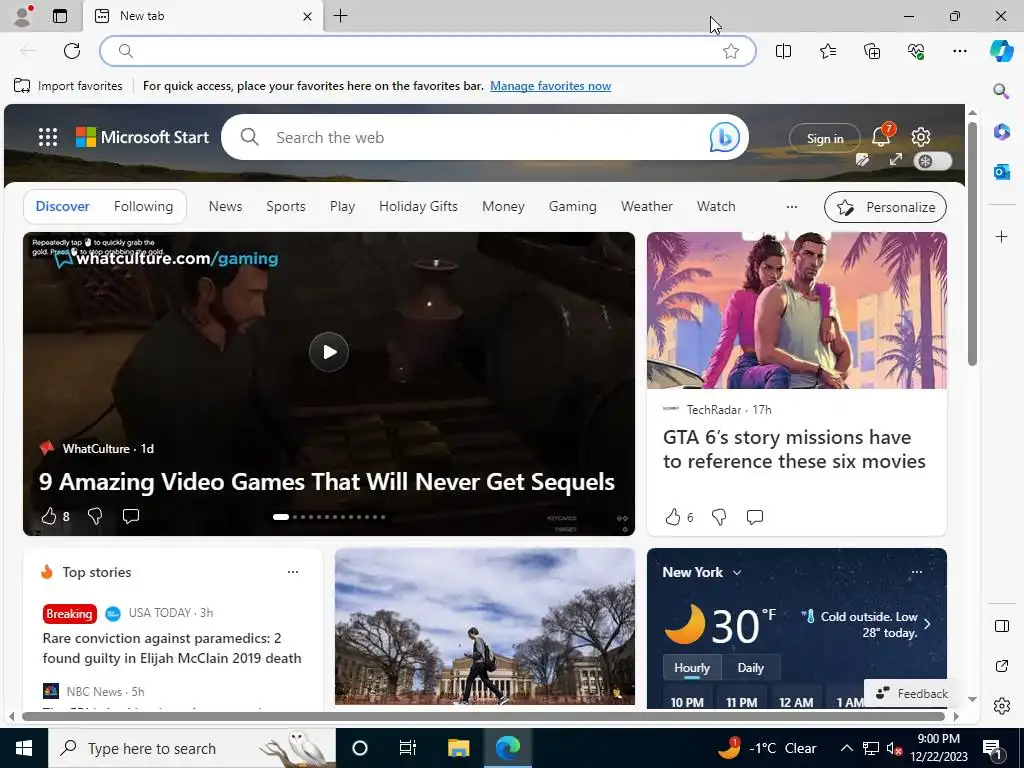Comment on the GTA 6 article
1024x768 pixels.
click(x=755, y=517)
